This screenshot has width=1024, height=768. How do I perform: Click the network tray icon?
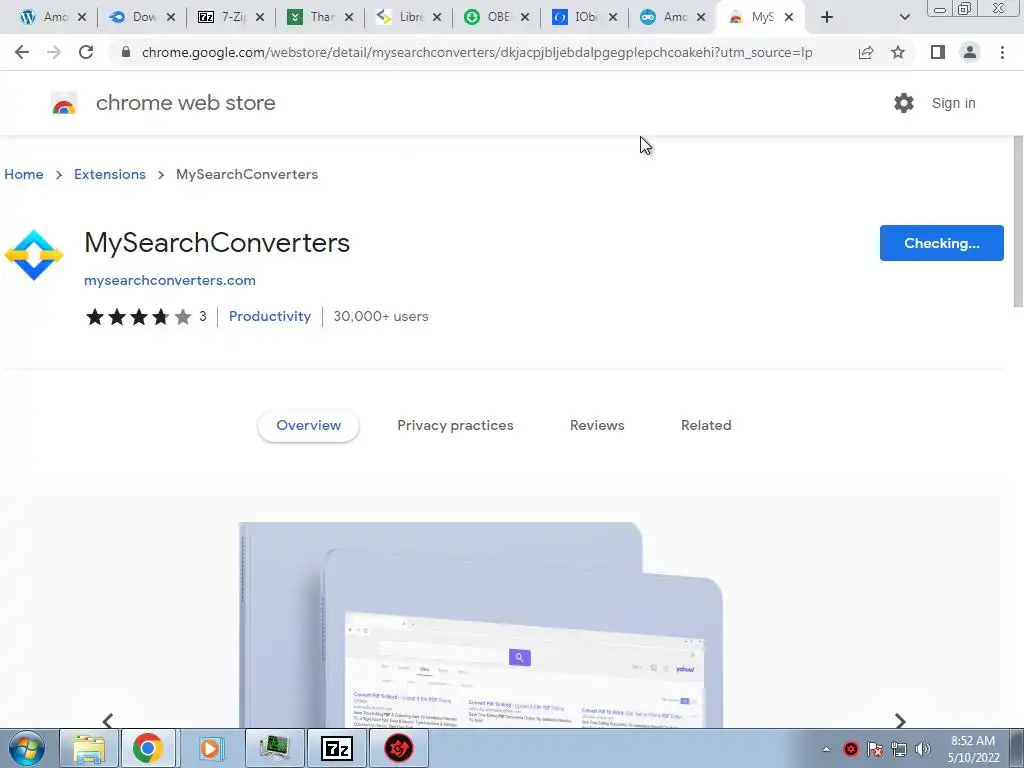pos(899,749)
